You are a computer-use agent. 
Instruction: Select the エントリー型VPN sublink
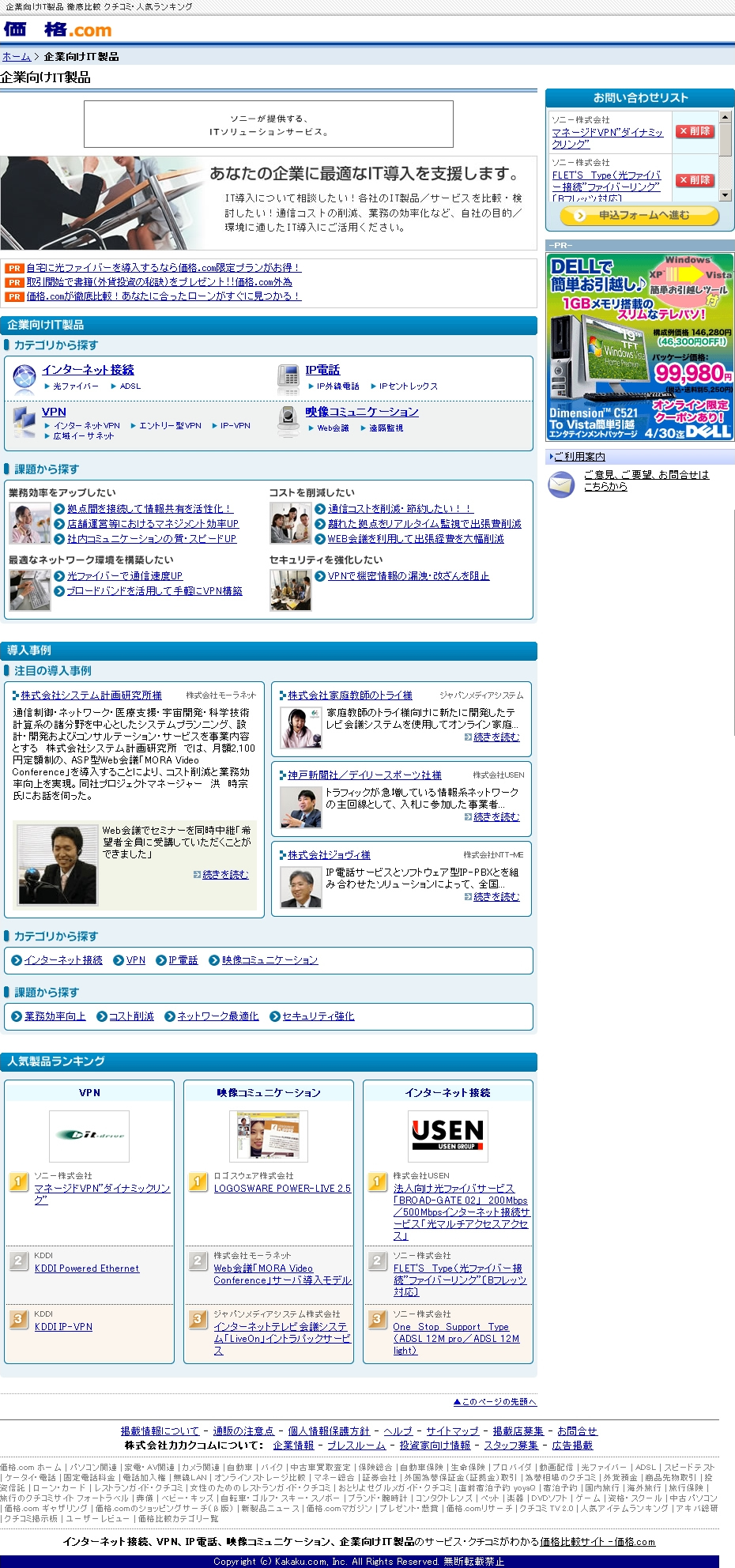click(170, 425)
